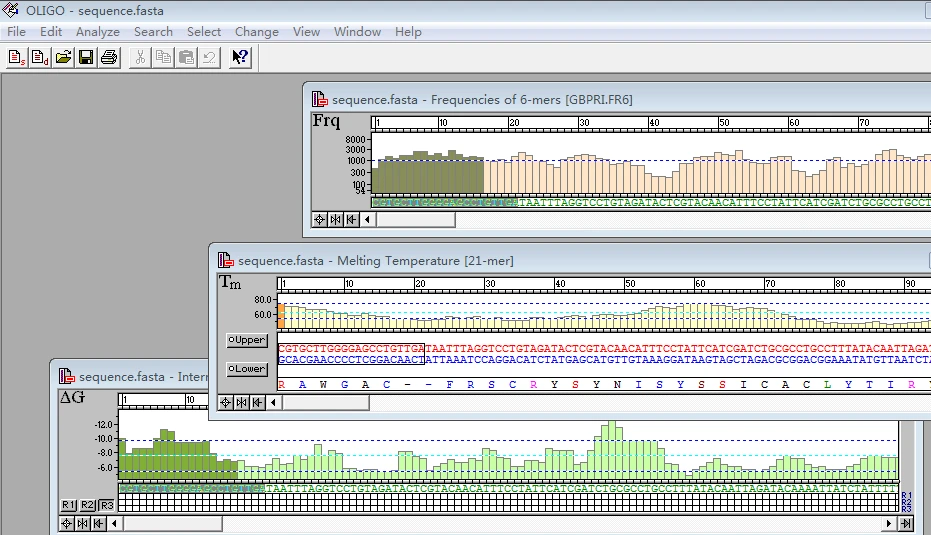Viewport: 931px width, 535px height.
Task: Click the red upper strand sequence in Tm window
Action: [x=604, y=349]
